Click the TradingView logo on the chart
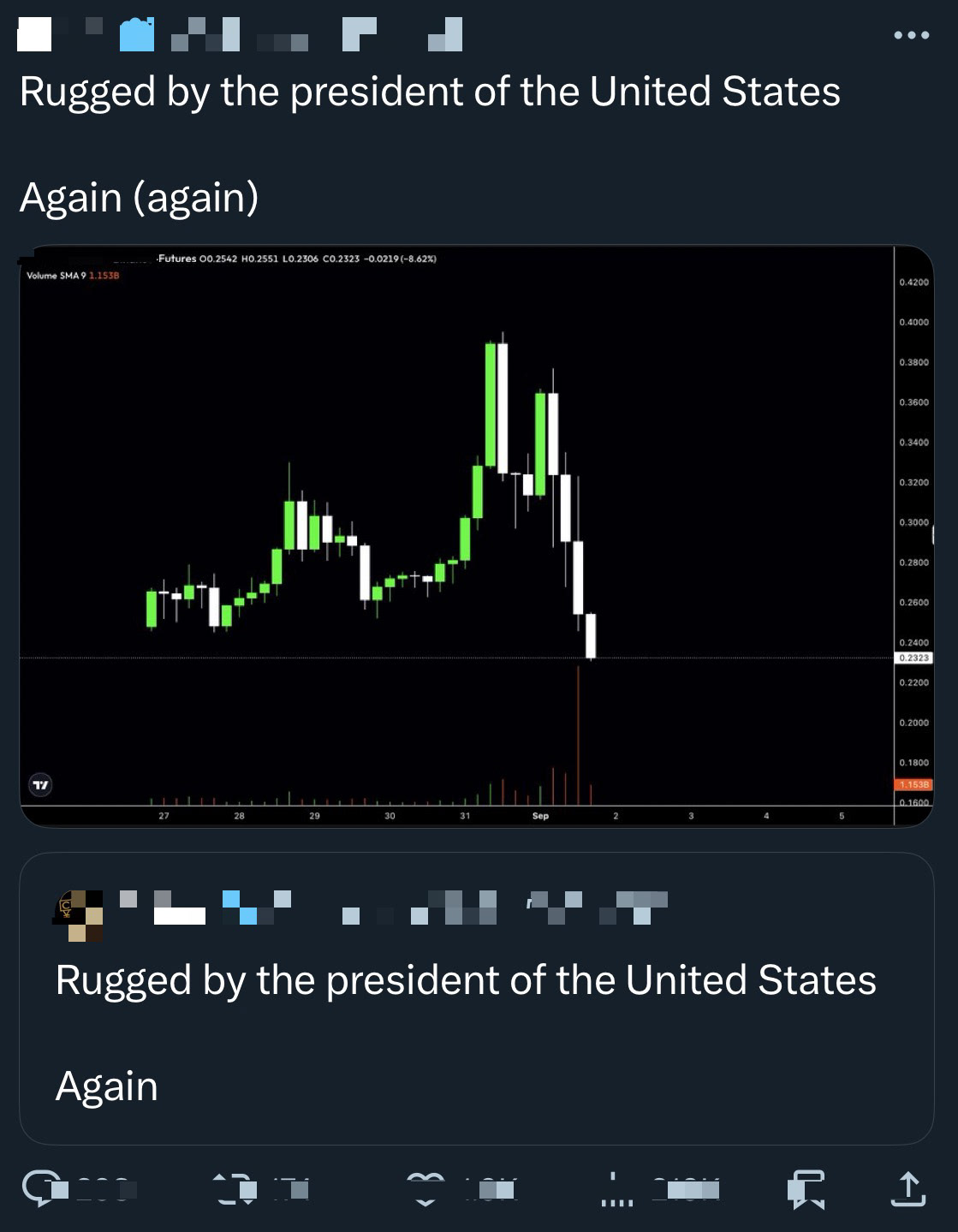The width and height of the screenshot is (958, 1232). (x=40, y=784)
